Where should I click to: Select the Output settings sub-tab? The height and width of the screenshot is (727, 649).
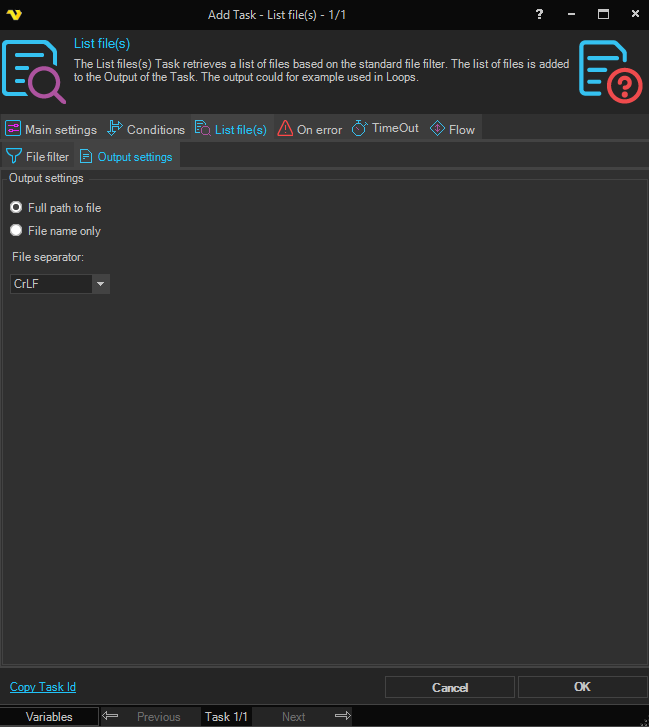[x=126, y=157]
